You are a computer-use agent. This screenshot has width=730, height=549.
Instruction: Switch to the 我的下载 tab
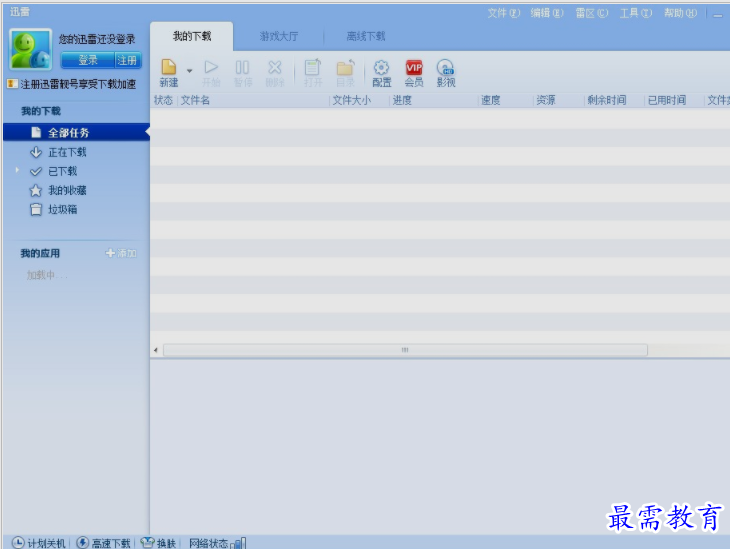[192, 36]
